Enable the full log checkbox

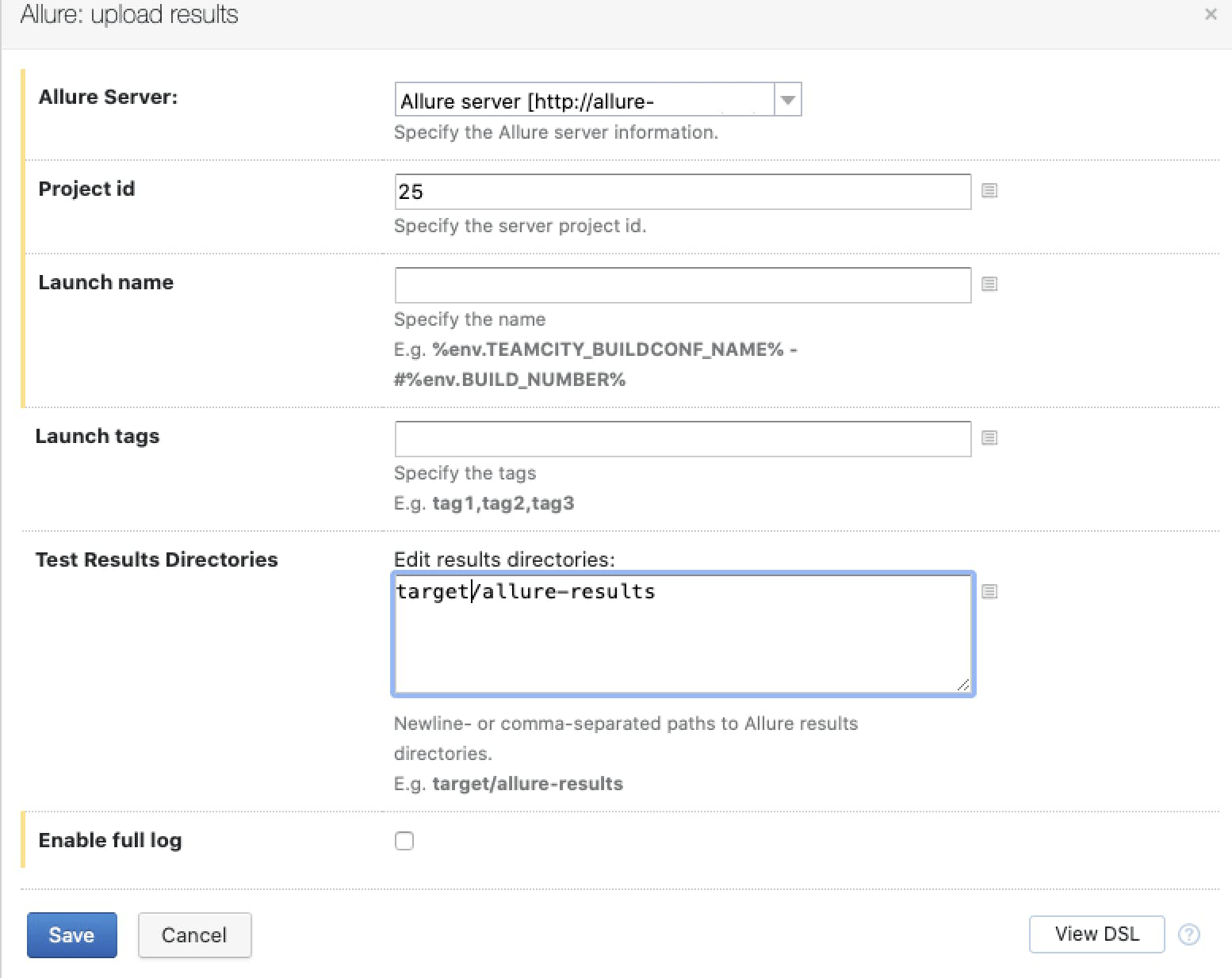tap(404, 841)
